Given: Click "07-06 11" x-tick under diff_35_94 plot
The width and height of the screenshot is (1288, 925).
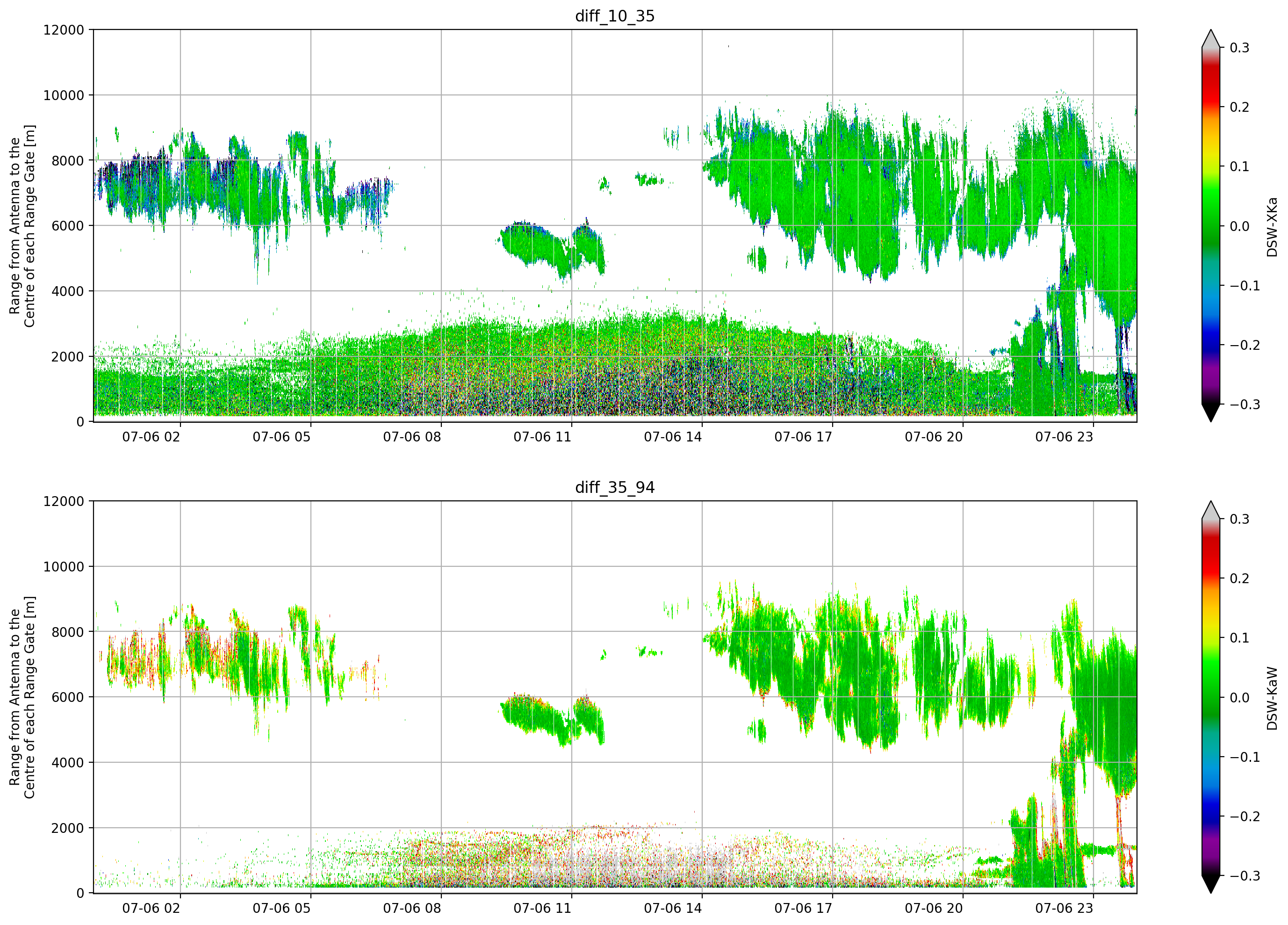Looking at the screenshot, I should pos(542,909).
